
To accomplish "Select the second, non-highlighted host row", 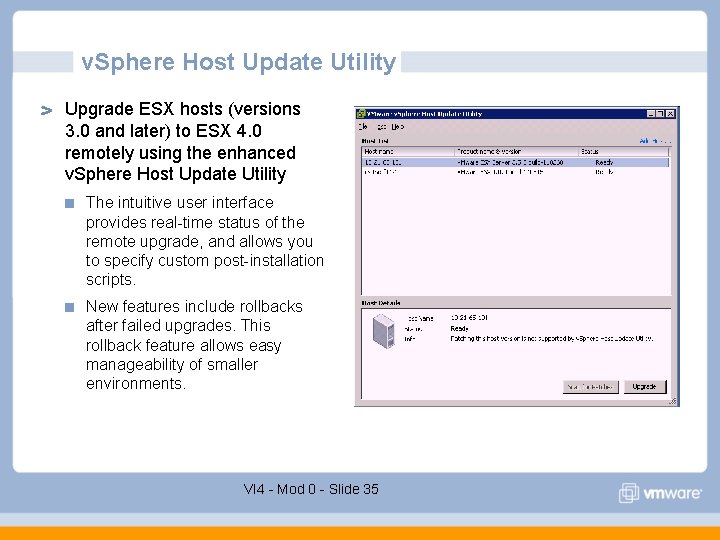I will tap(515, 172).
